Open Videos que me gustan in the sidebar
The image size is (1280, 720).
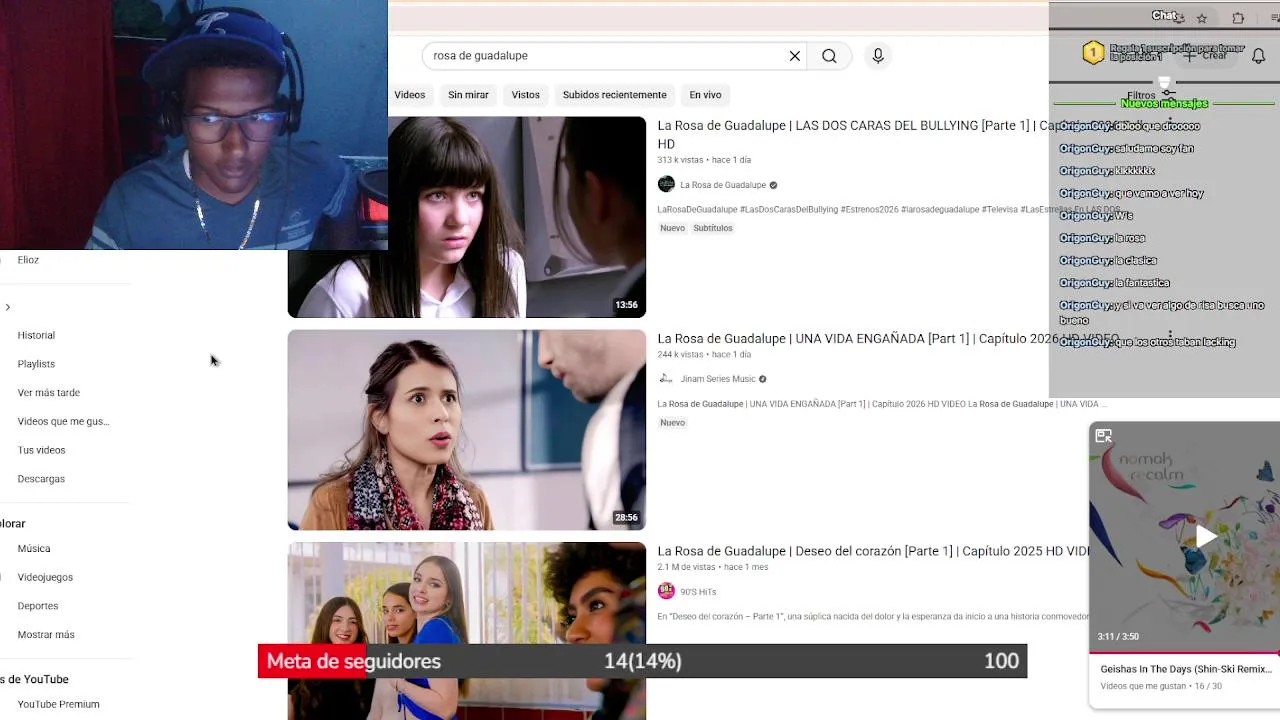click(63, 421)
